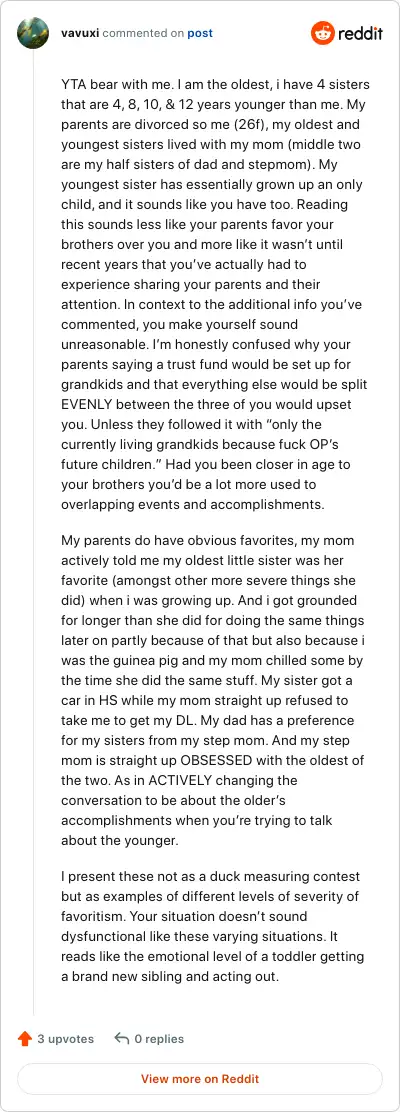
Task: Click the orange Reddit Snoo logo icon
Action: pyautogui.click(x=322, y=33)
